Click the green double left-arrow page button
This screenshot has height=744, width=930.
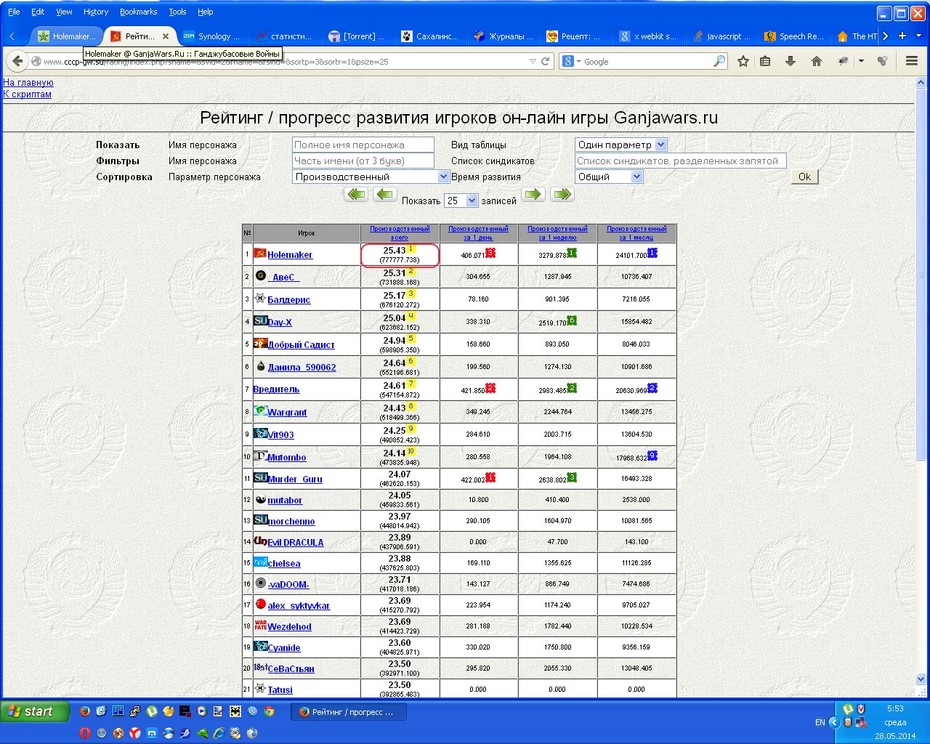356,194
